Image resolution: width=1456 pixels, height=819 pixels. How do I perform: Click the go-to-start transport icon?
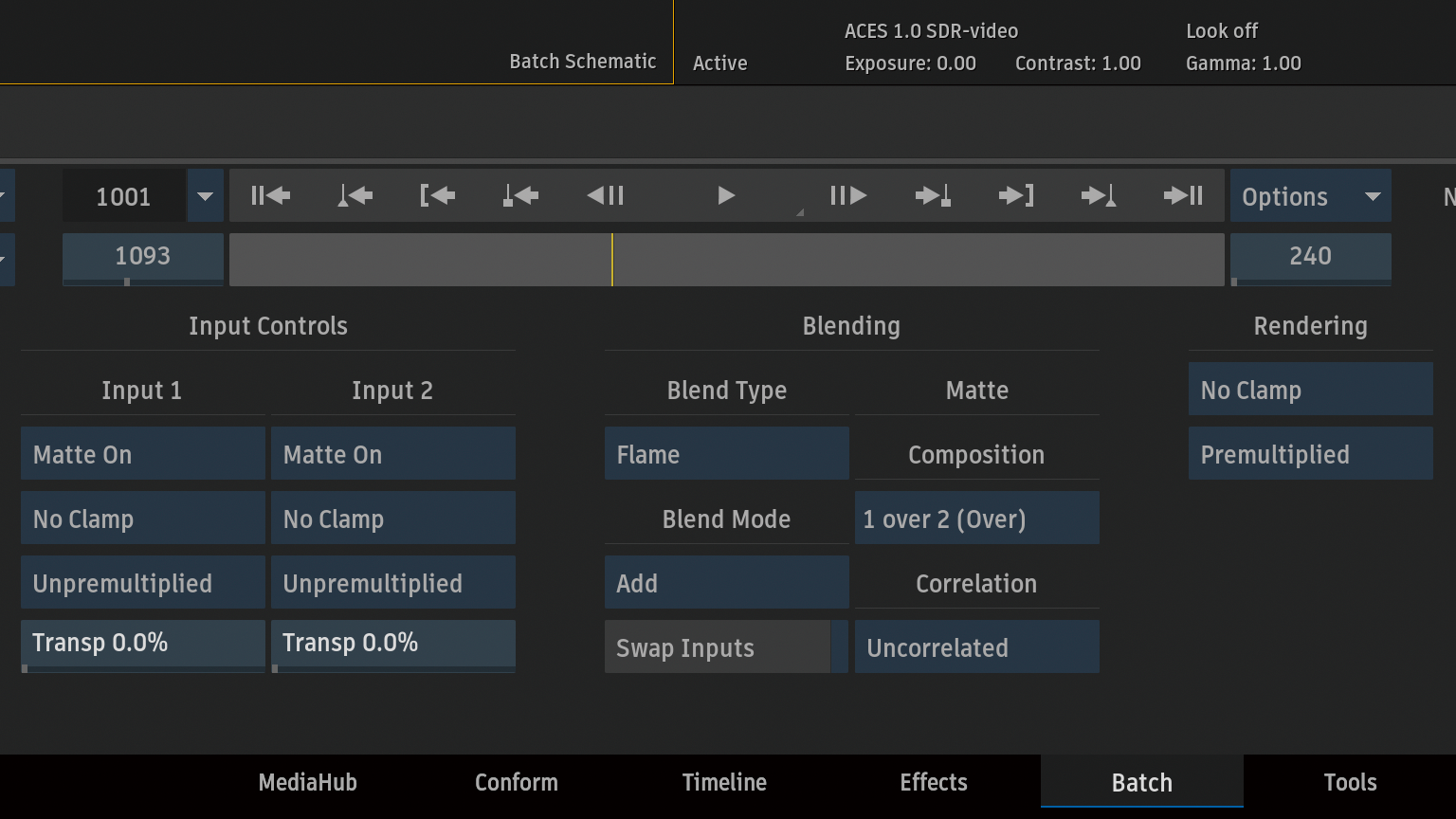pyautogui.click(x=270, y=195)
